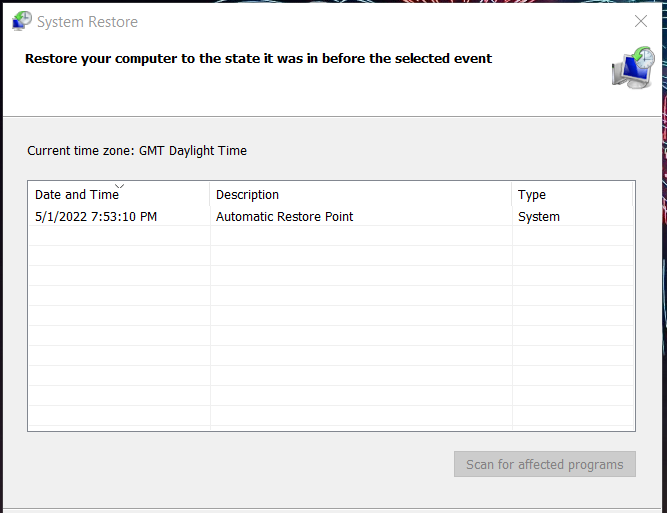Click the System Restore window title text
This screenshot has width=667, height=513.
(87, 21)
